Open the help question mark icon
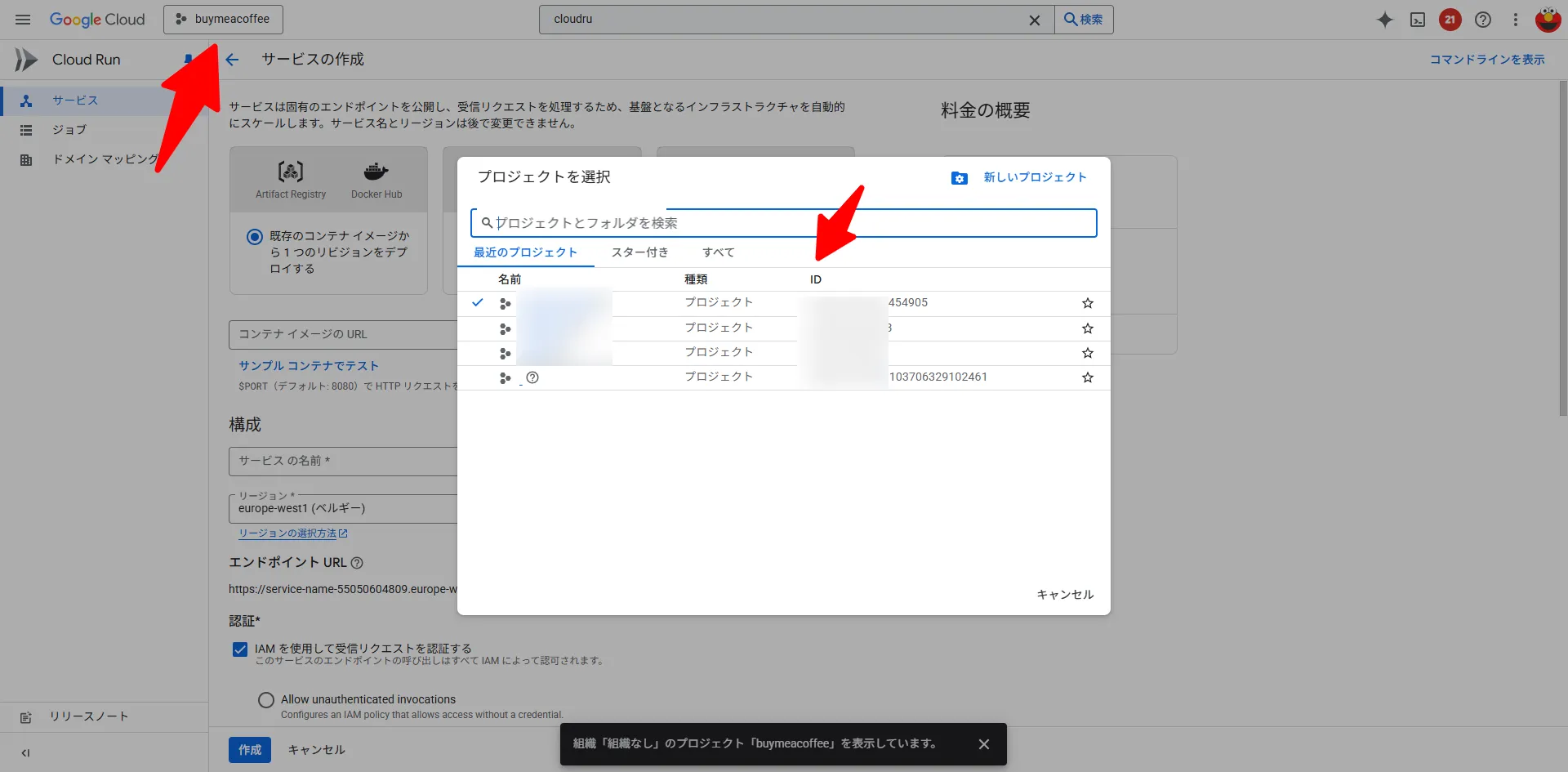This screenshot has width=1568, height=772. 1483,20
